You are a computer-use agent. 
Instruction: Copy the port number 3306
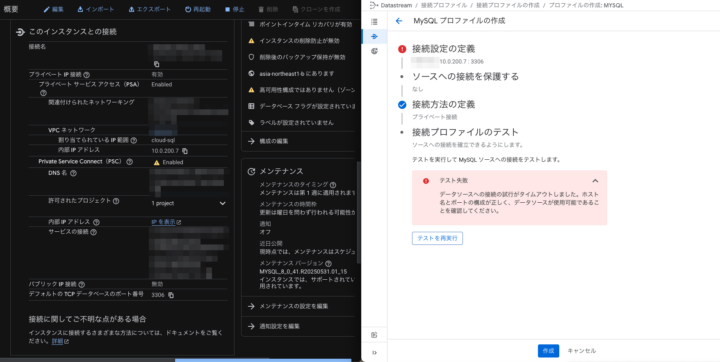point(171,295)
